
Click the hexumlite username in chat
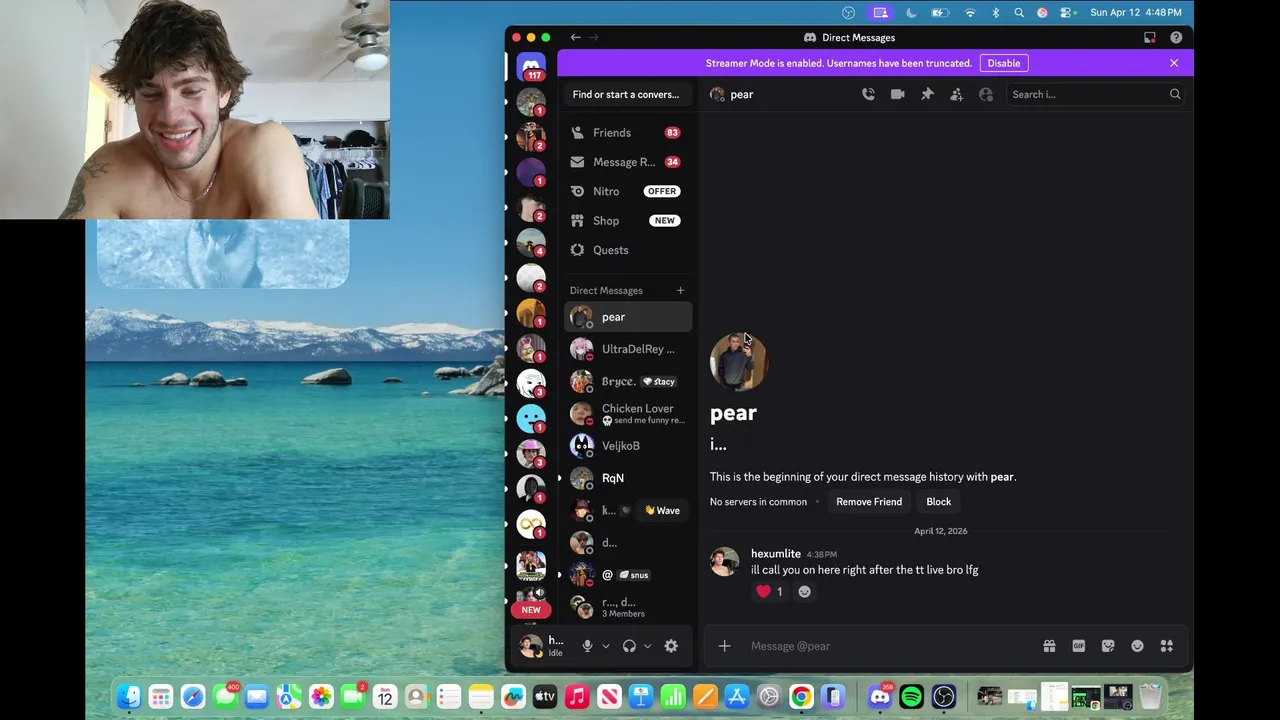(x=776, y=553)
